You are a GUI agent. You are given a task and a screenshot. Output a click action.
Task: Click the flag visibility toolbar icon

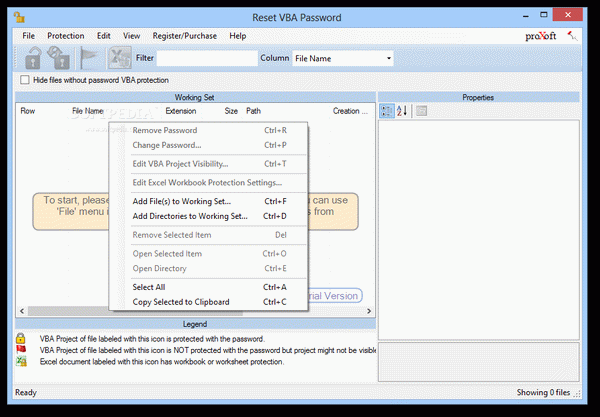tap(88, 58)
